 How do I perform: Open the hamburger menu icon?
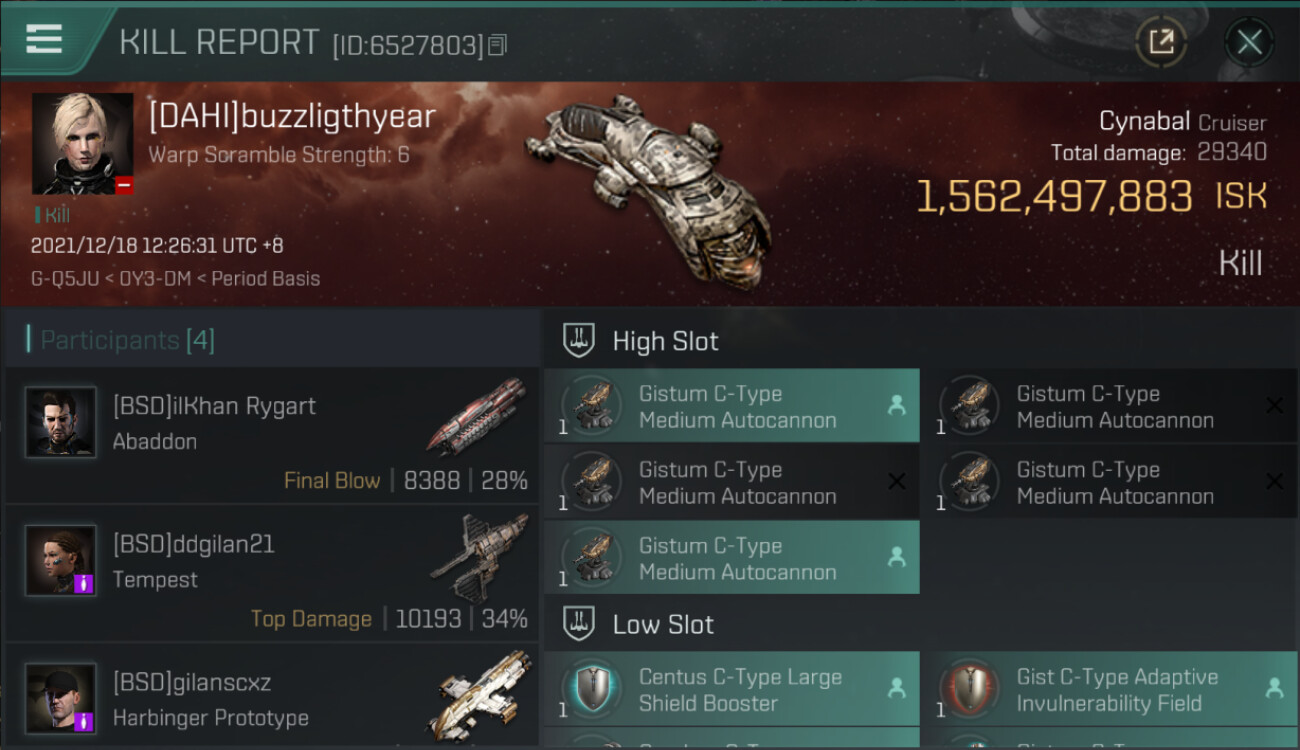[44, 39]
